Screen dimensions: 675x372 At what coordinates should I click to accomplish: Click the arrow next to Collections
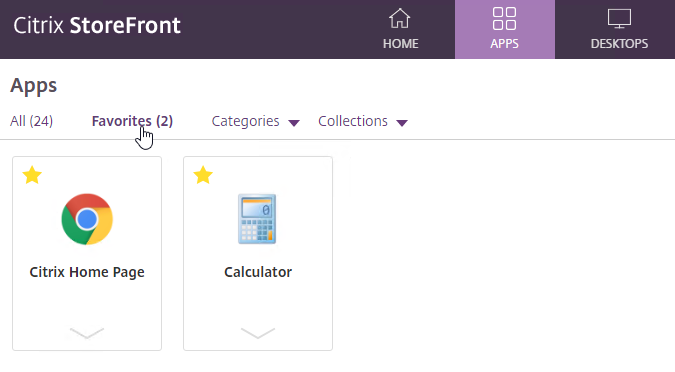coord(402,123)
